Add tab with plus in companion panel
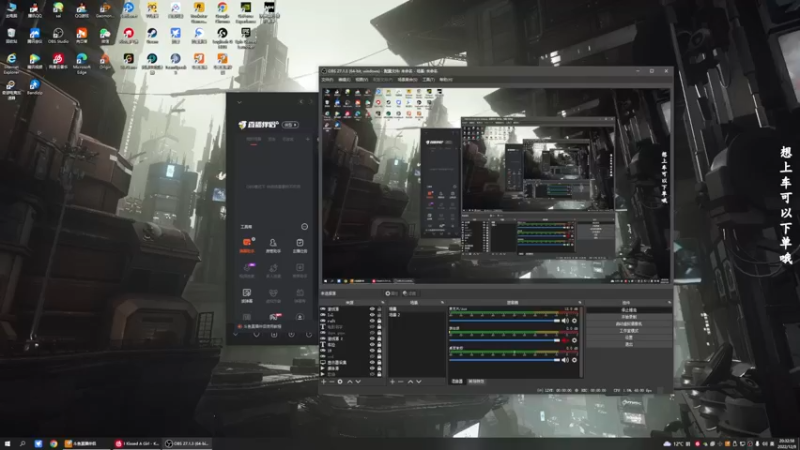Image resolution: width=800 pixels, height=450 pixels. (308, 139)
